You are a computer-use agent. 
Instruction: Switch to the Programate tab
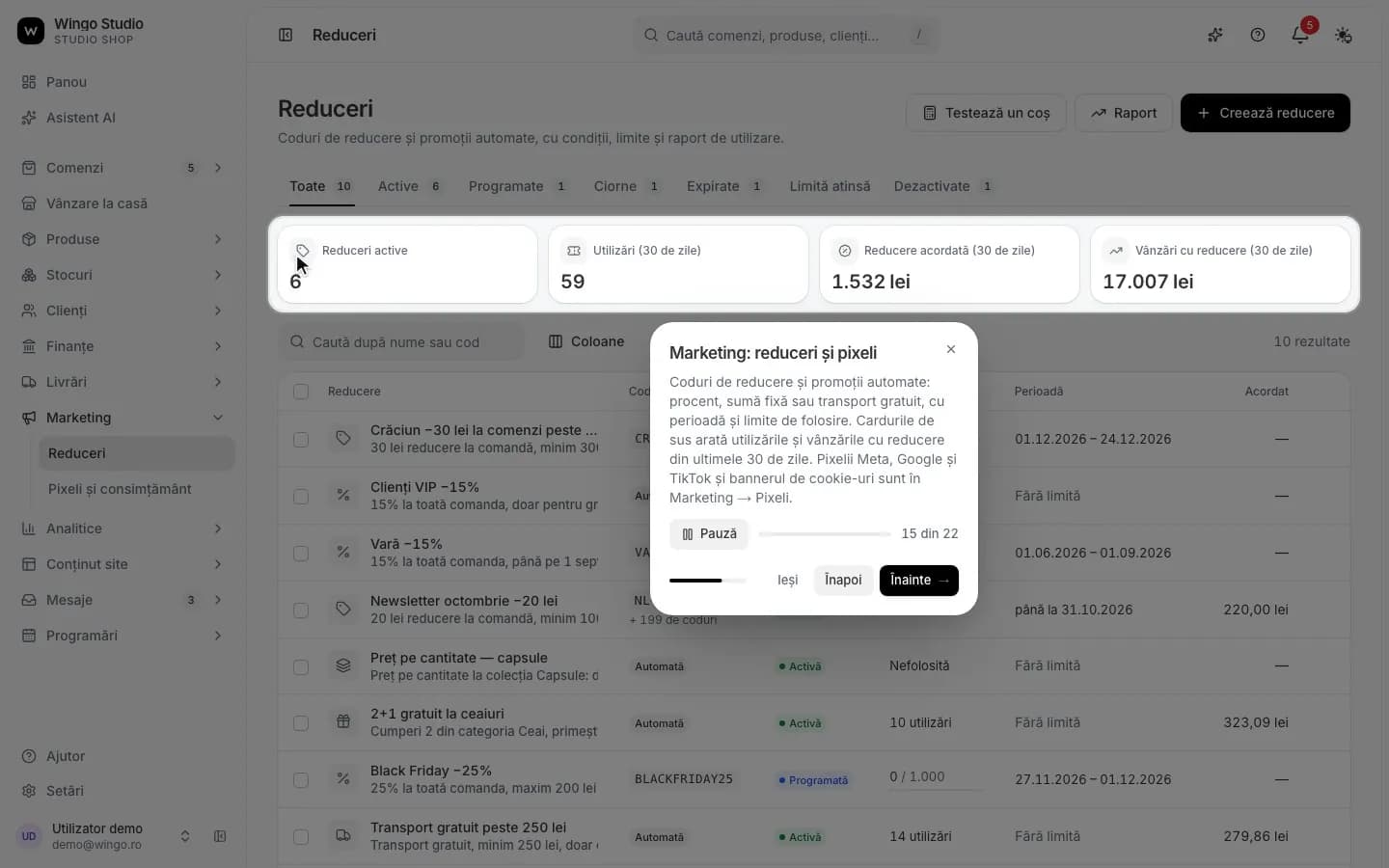(517, 186)
